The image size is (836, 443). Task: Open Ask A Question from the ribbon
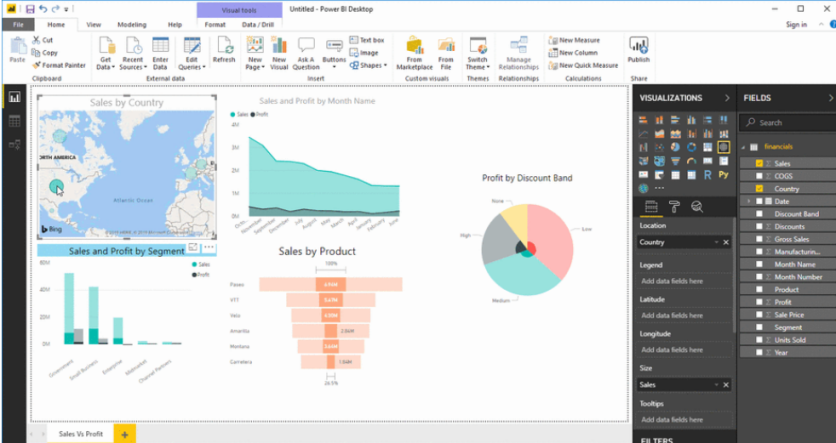[x=306, y=53]
